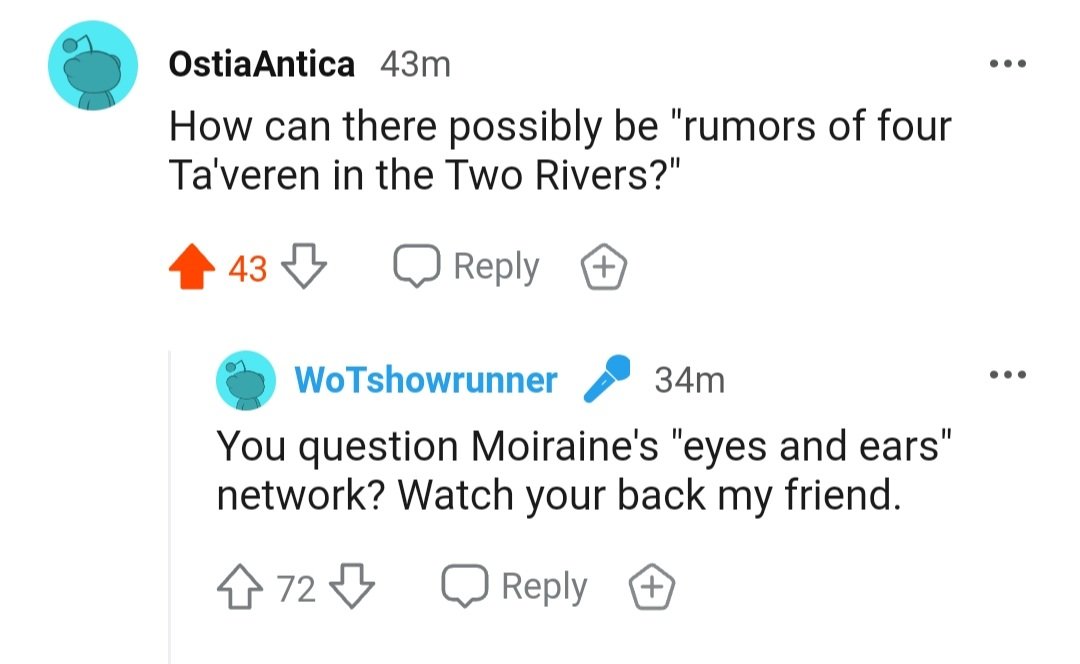Tap the 43m timestamp
The image size is (1080, 664).
tap(415, 65)
